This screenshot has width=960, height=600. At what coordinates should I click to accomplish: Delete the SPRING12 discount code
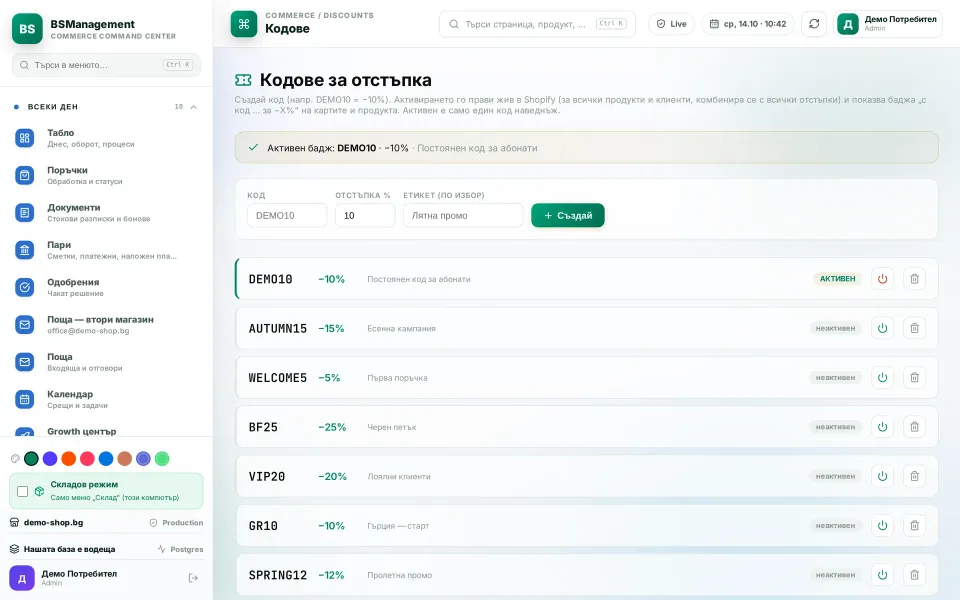coord(914,575)
